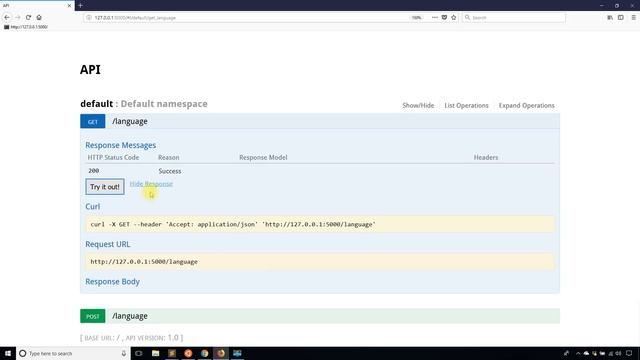Image resolution: width=640 pixels, height=360 pixels.
Task: Go back with the browser back arrow
Action: pyautogui.click(x=7, y=18)
